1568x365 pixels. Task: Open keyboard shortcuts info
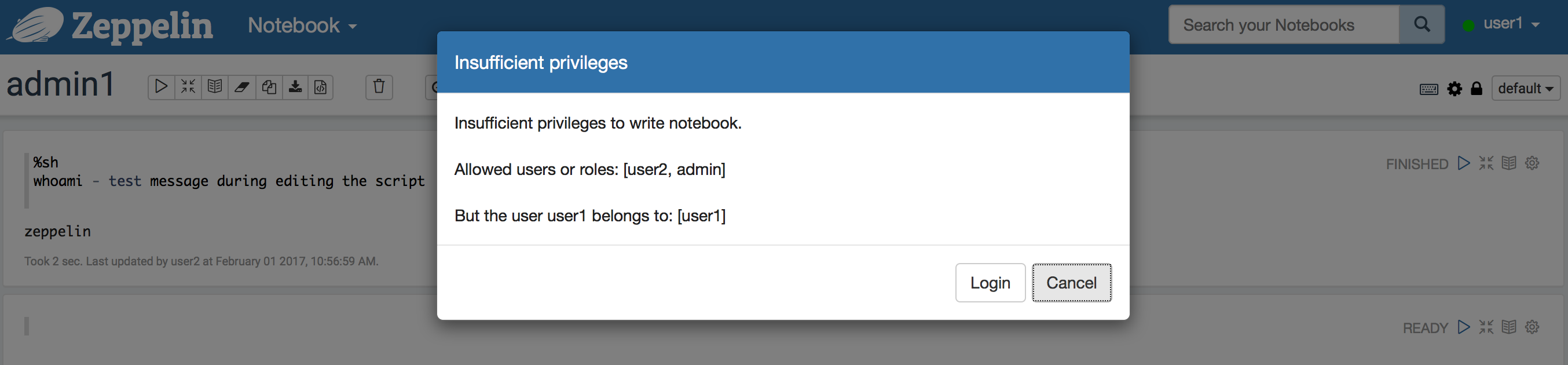coord(1428,89)
